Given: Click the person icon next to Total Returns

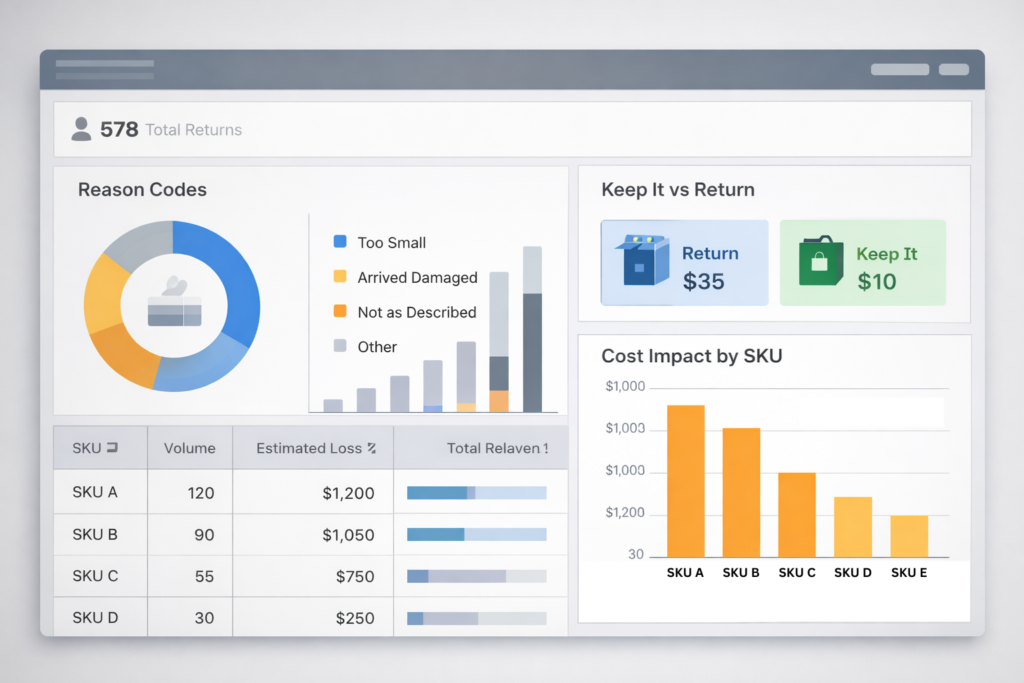Looking at the screenshot, I should tap(82, 128).
